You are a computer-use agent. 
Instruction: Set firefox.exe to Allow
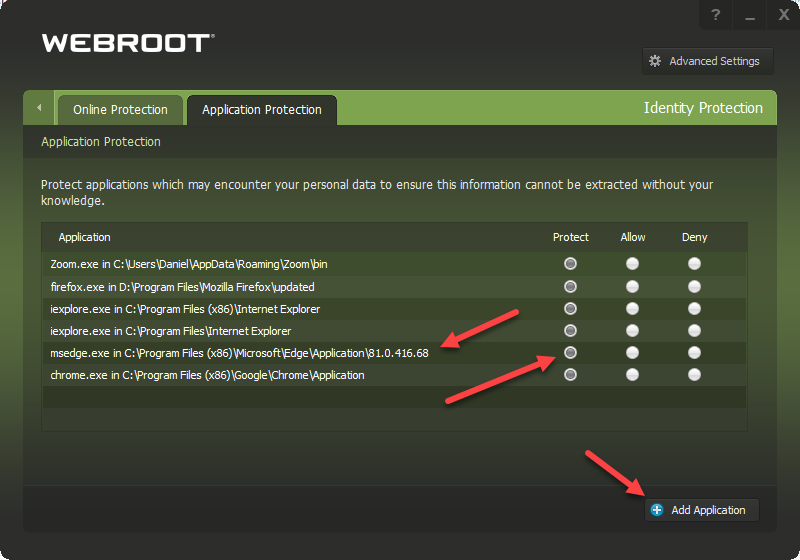tap(632, 287)
